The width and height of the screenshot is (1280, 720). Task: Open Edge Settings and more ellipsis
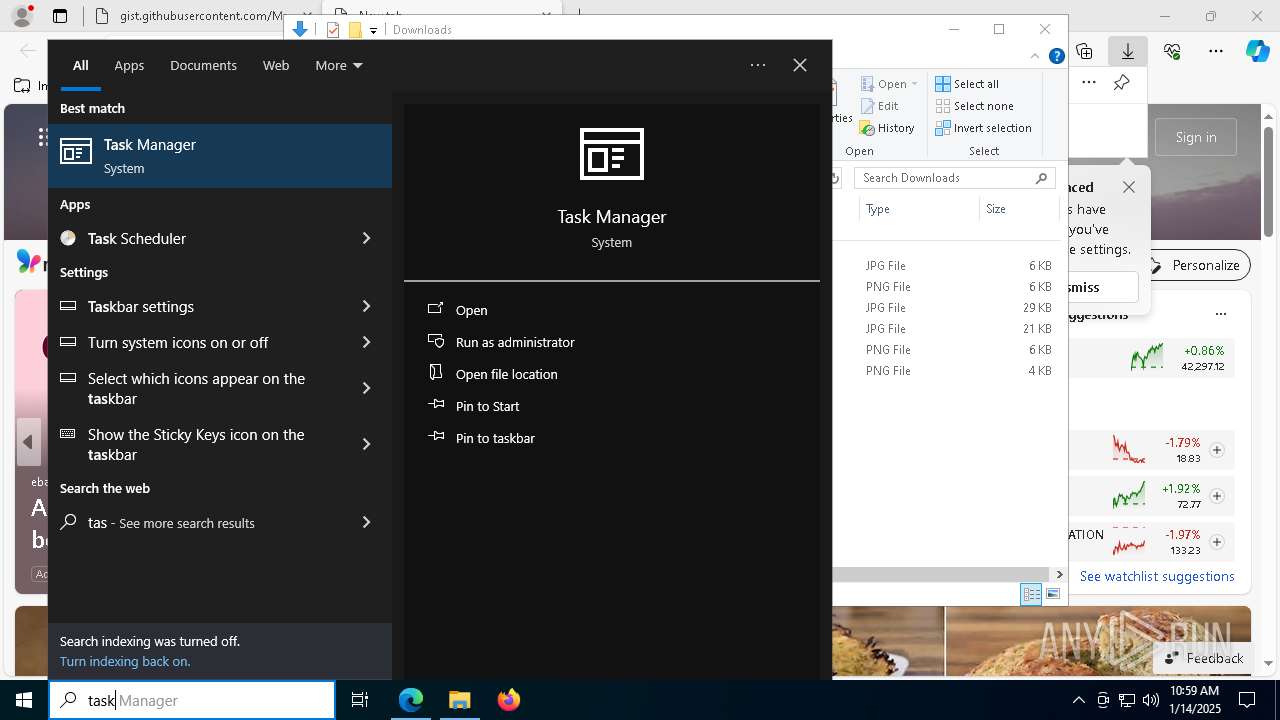(x=1216, y=51)
